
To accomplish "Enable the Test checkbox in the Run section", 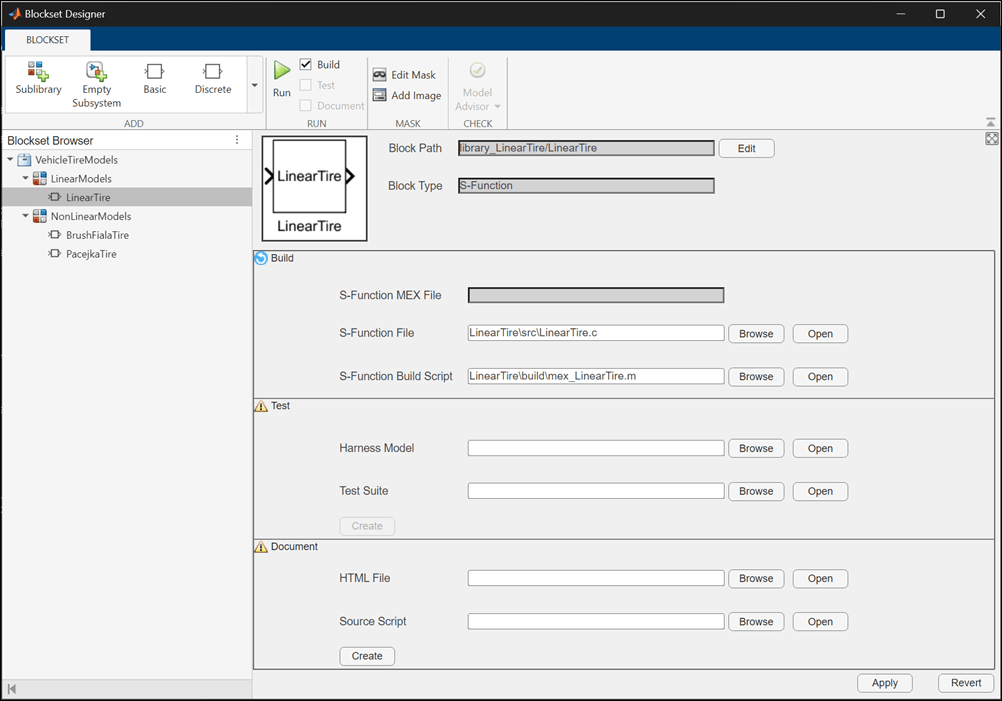I will pyautogui.click(x=306, y=84).
